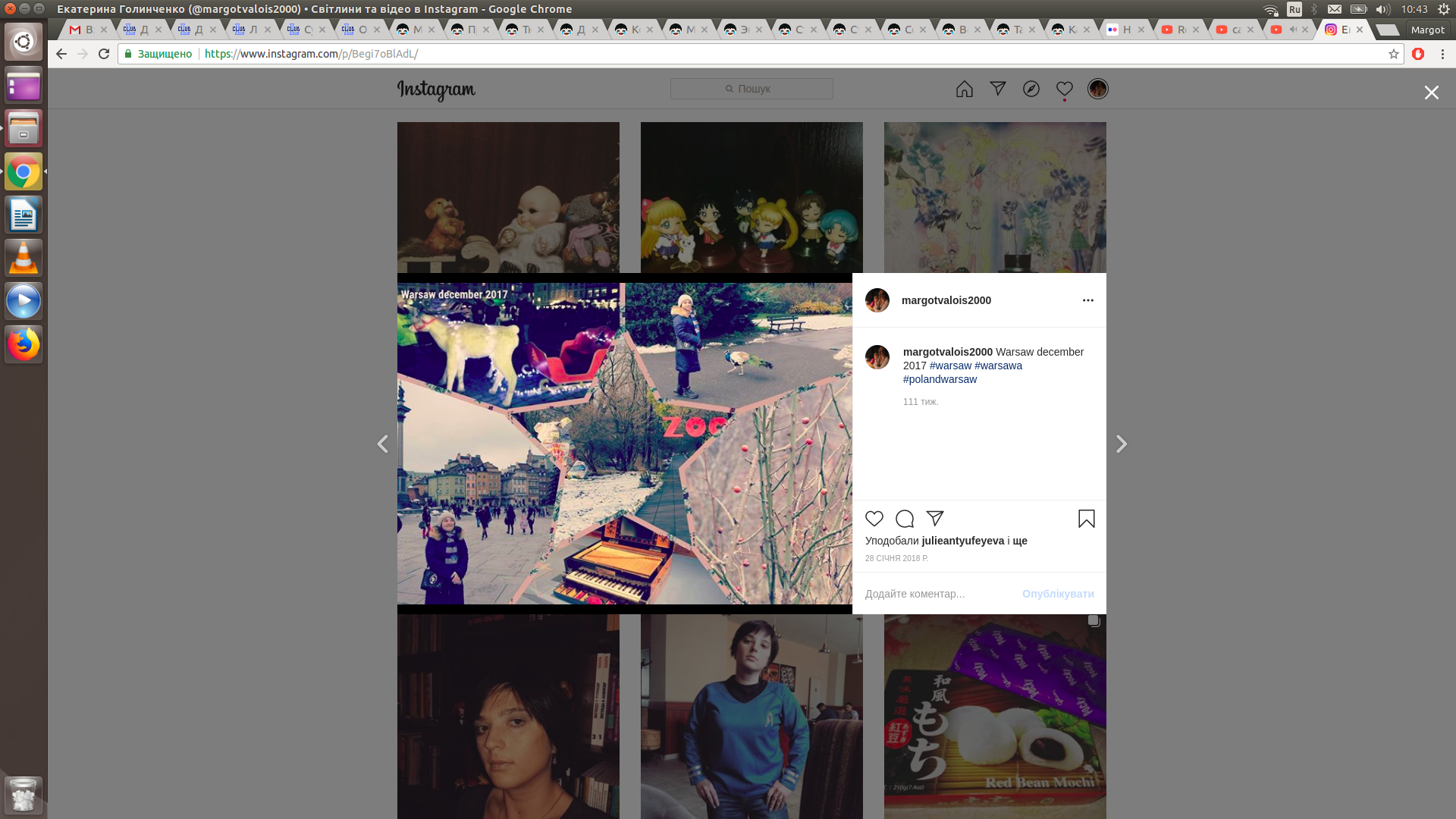This screenshot has height=819, width=1456.
Task: Open the Sailor Moon figurines thumbnail
Action: pos(752,198)
